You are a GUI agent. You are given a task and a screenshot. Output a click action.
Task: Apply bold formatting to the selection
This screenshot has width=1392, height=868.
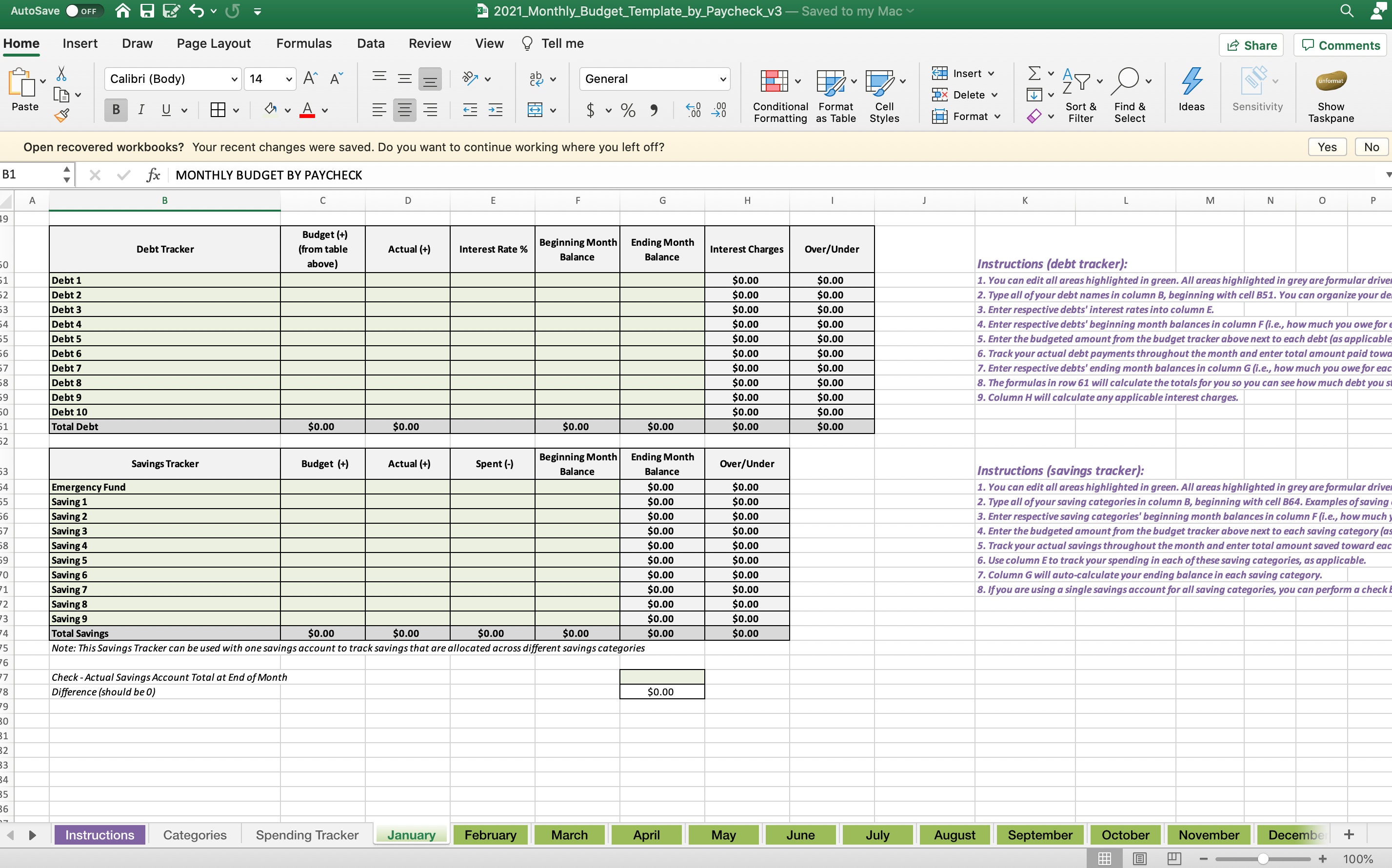click(x=116, y=110)
